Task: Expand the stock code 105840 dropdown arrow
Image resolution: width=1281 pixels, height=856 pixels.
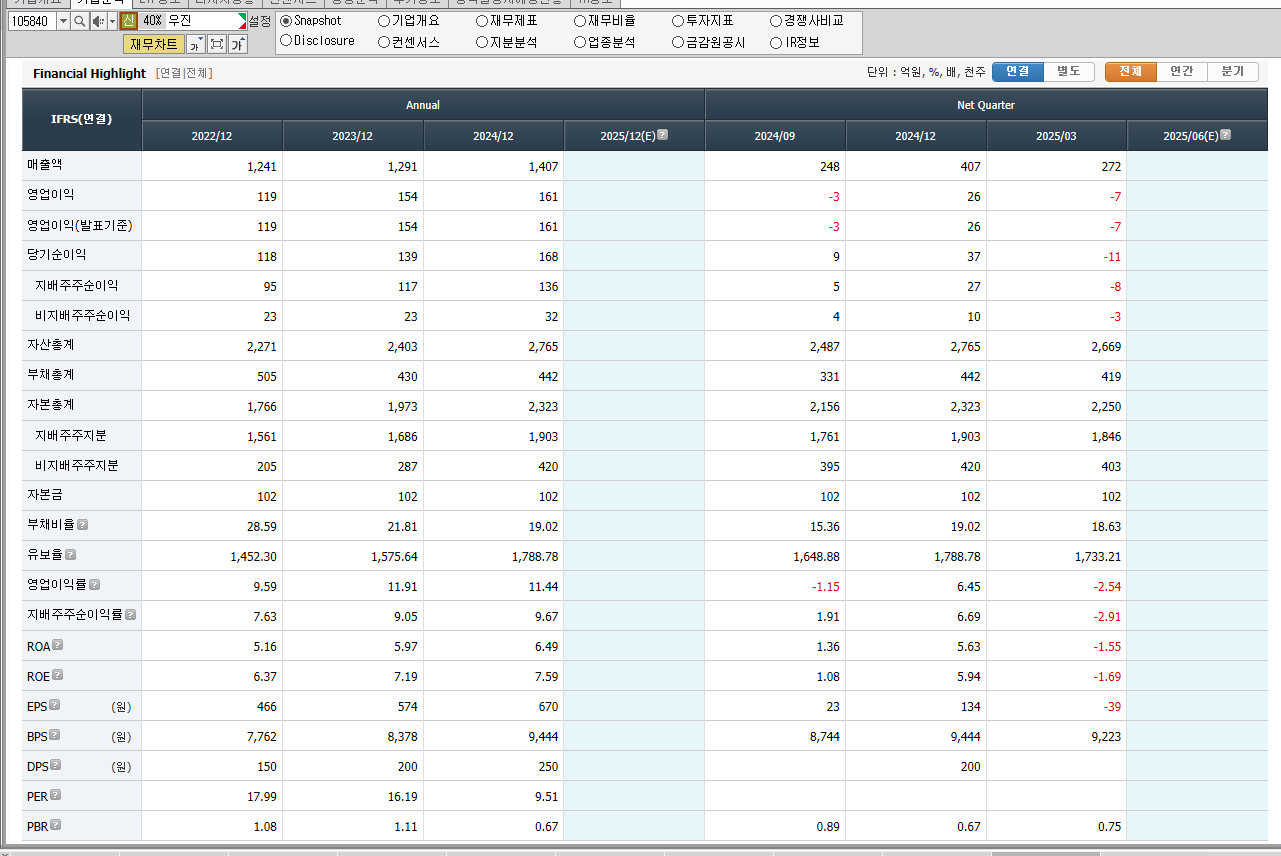Action: (x=64, y=21)
